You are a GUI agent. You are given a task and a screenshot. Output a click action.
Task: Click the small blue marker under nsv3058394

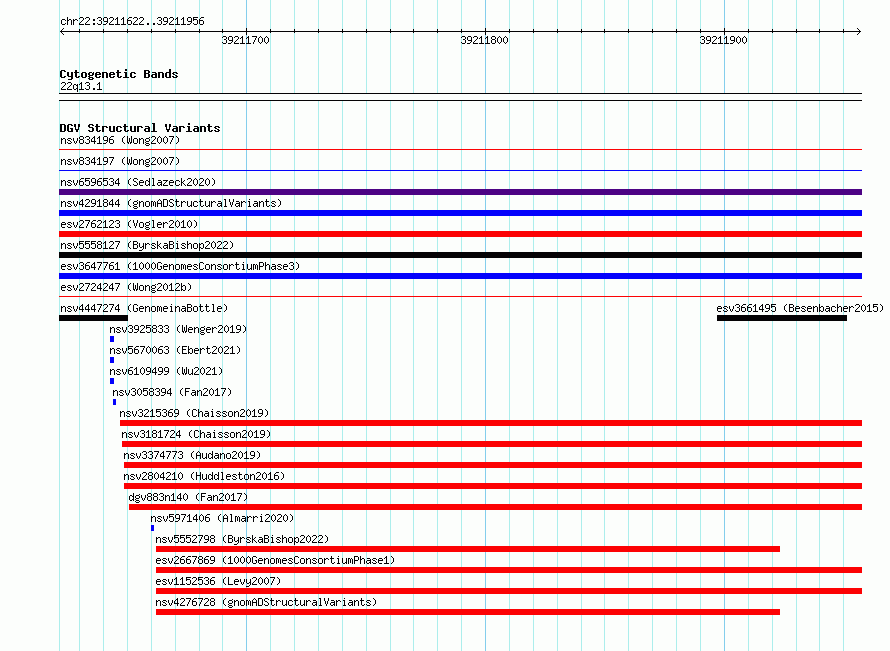pyautogui.click(x=114, y=402)
